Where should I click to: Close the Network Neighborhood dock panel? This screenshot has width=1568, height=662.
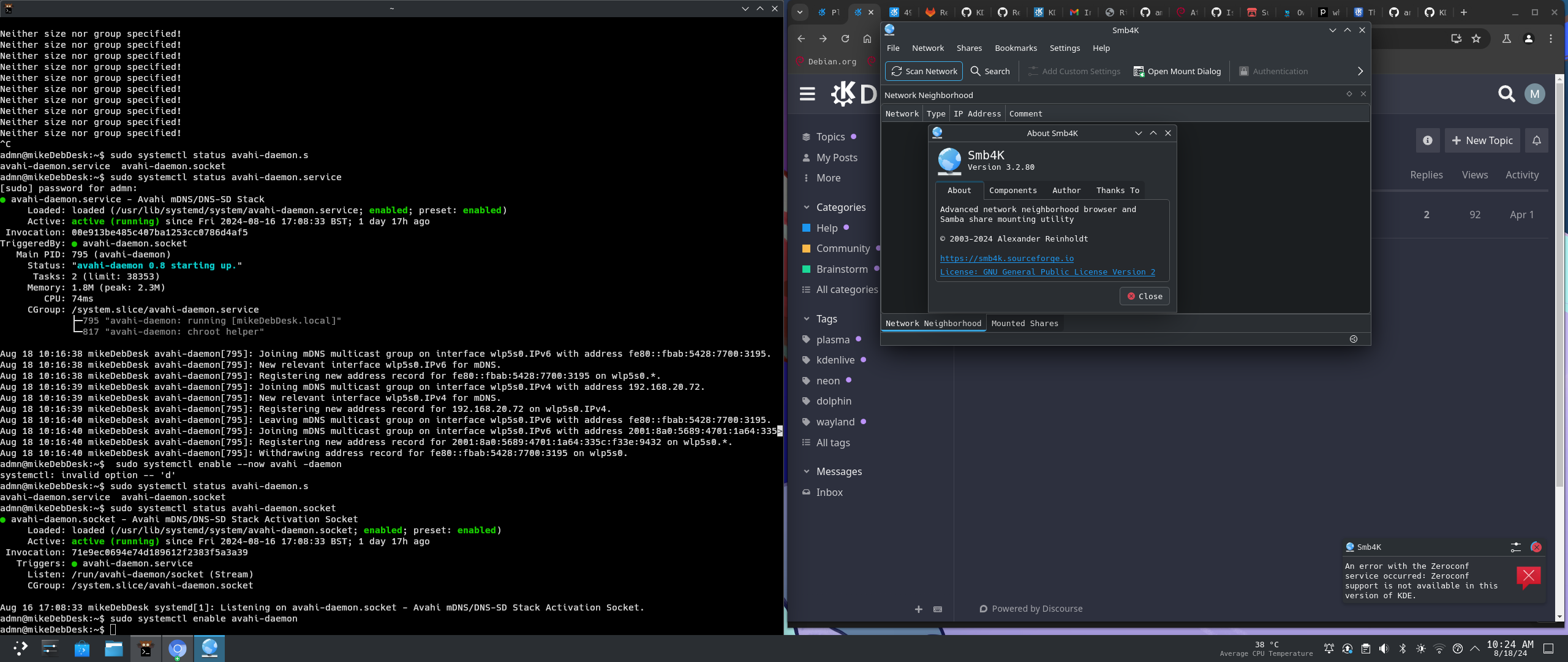[1363, 94]
